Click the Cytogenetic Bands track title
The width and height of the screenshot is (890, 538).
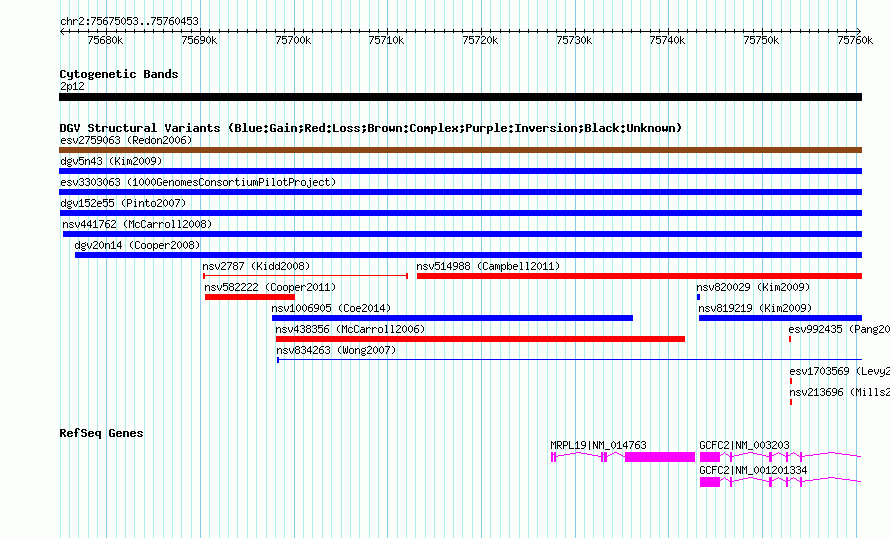[x=119, y=74]
